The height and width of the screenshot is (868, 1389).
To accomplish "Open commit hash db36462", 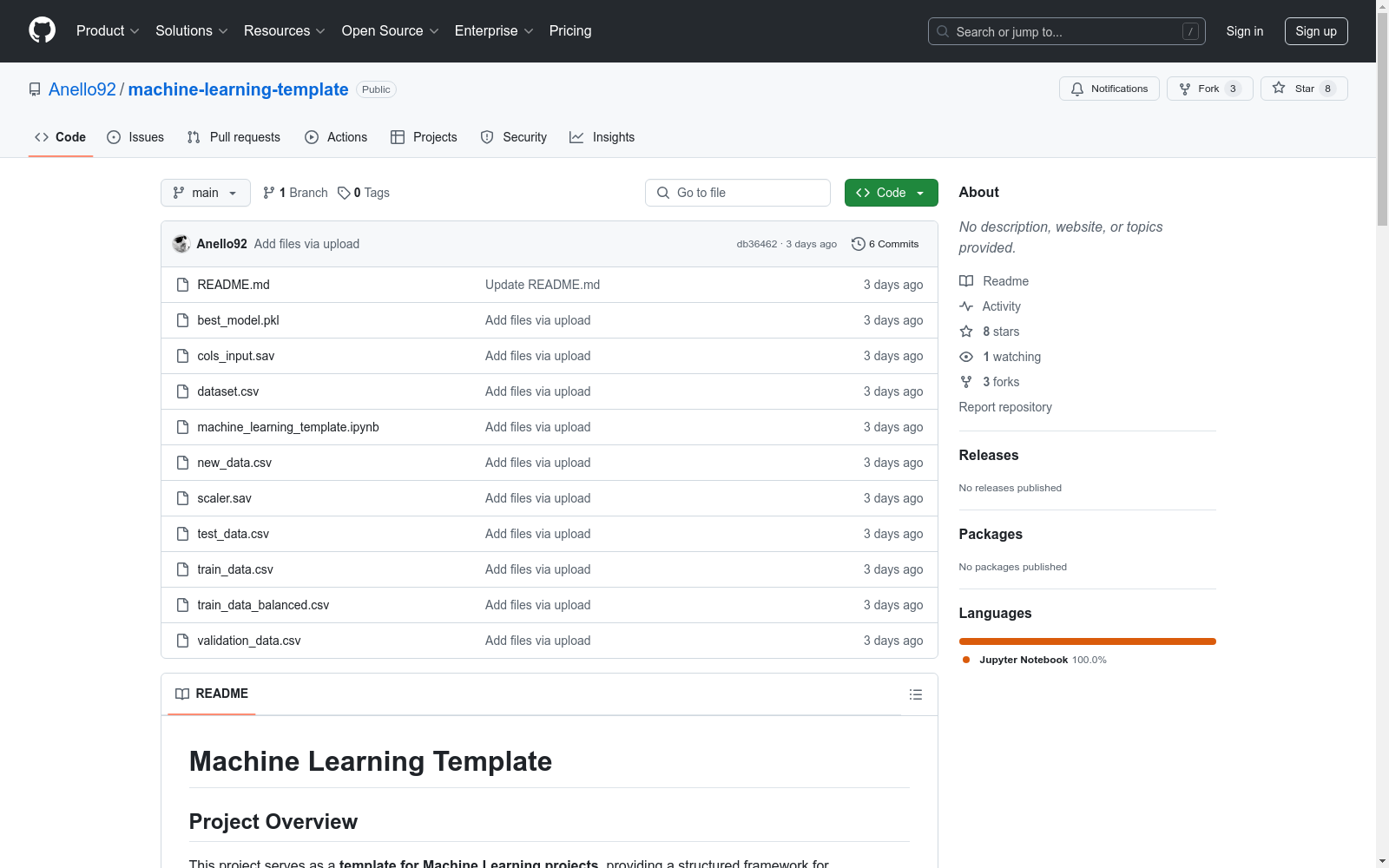I will (757, 244).
